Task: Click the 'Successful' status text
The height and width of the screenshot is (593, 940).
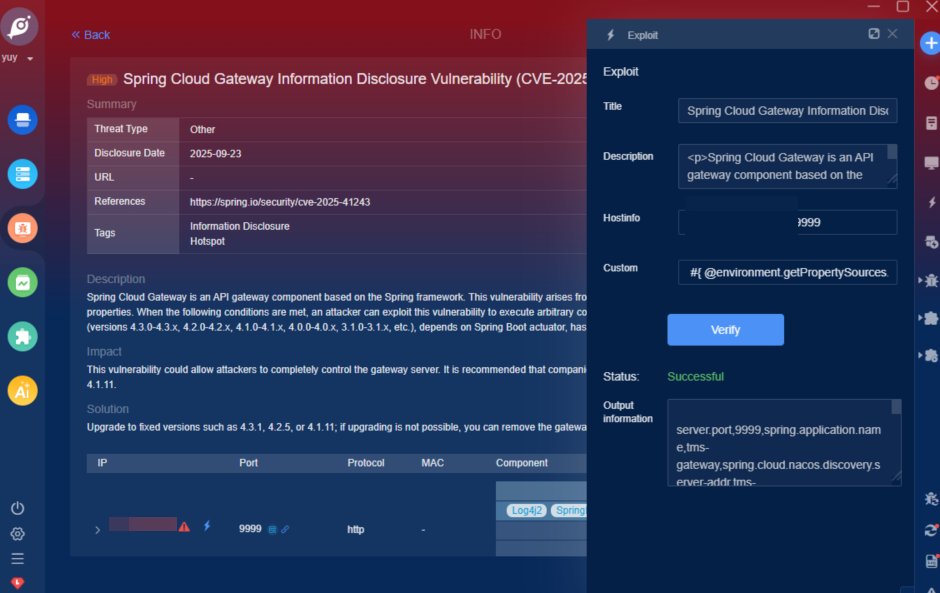Action: click(x=695, y=377)
